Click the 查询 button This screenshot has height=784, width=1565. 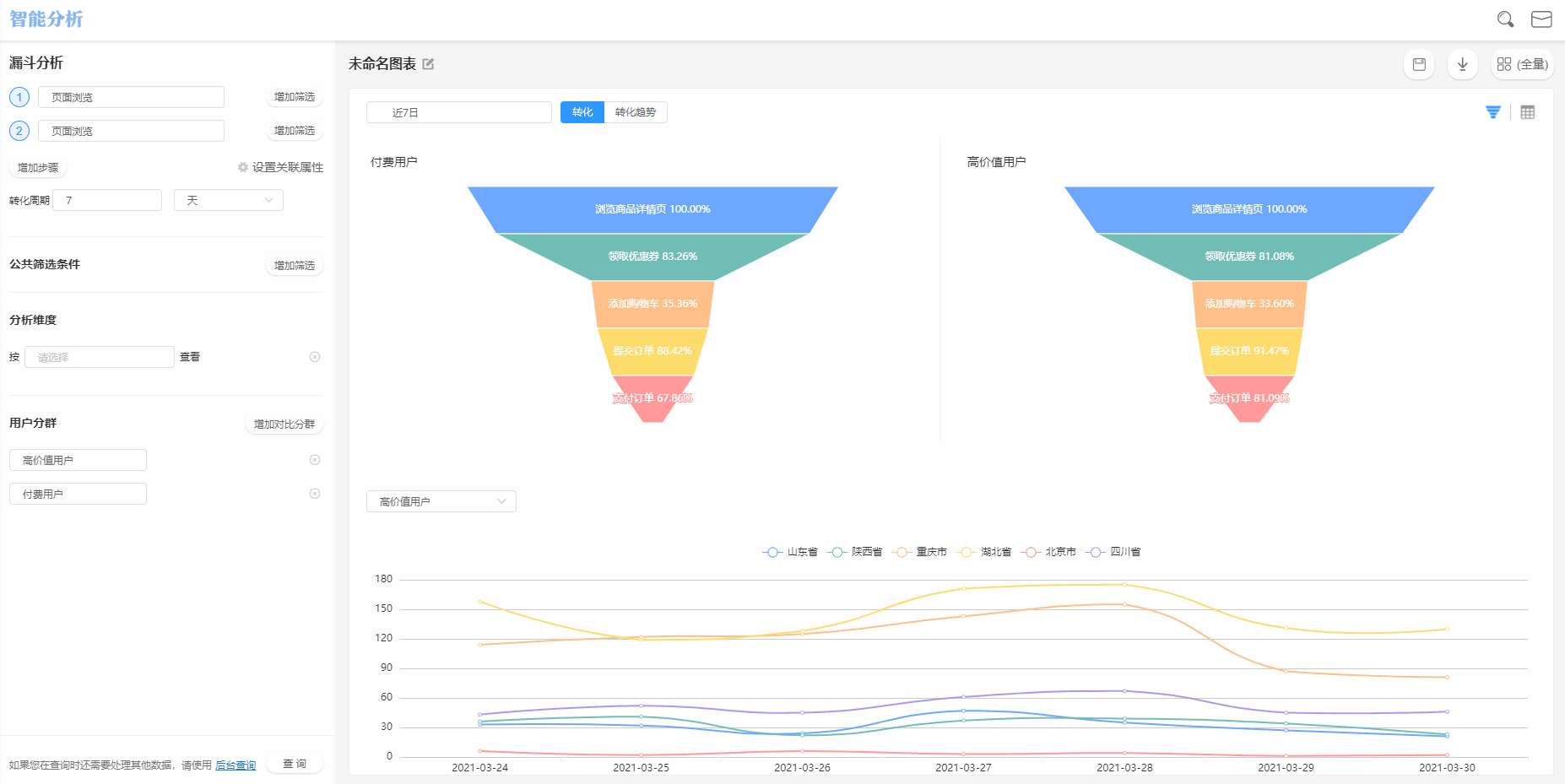click(295, 764)
